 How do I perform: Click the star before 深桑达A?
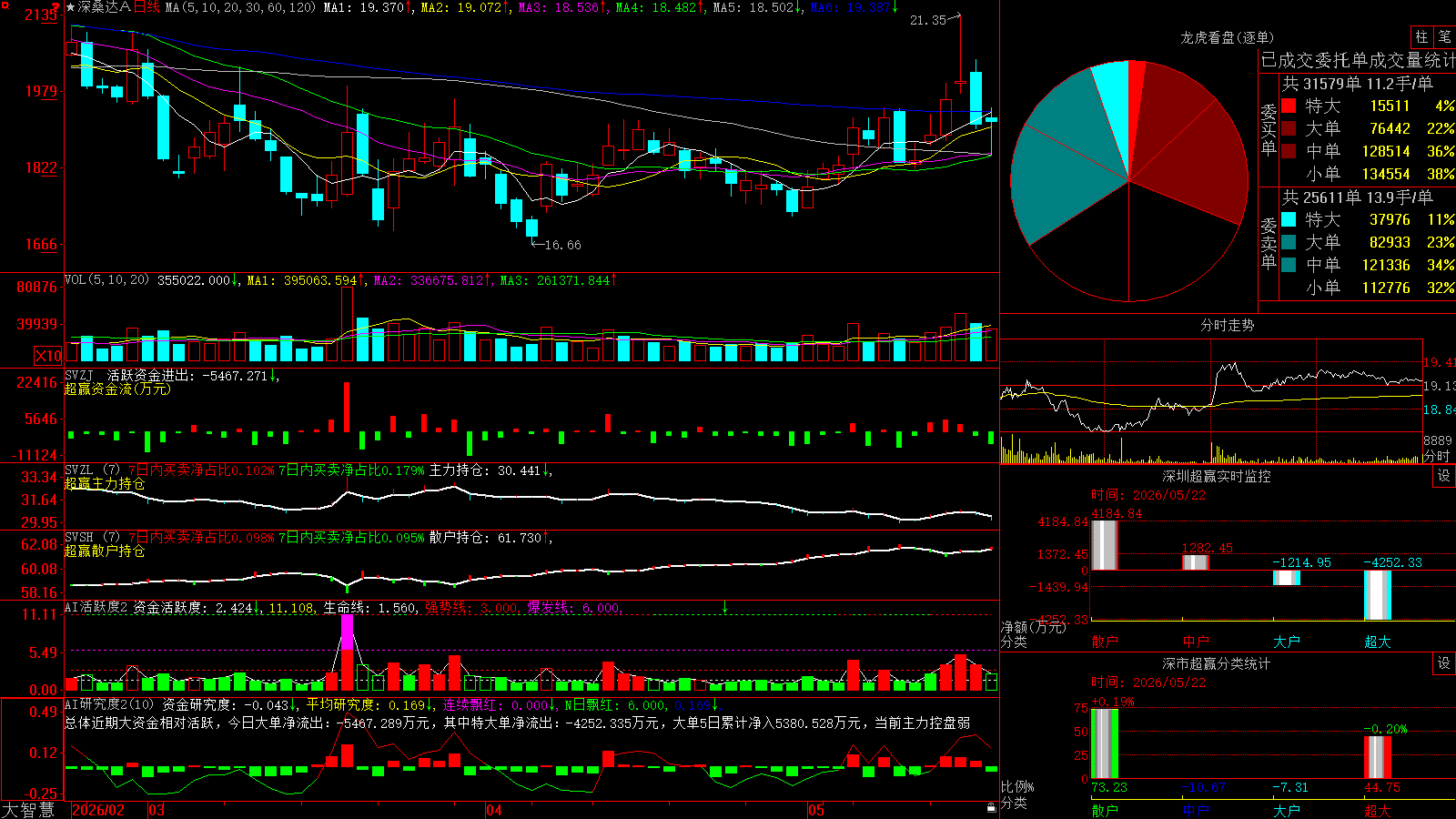[71, 7]
